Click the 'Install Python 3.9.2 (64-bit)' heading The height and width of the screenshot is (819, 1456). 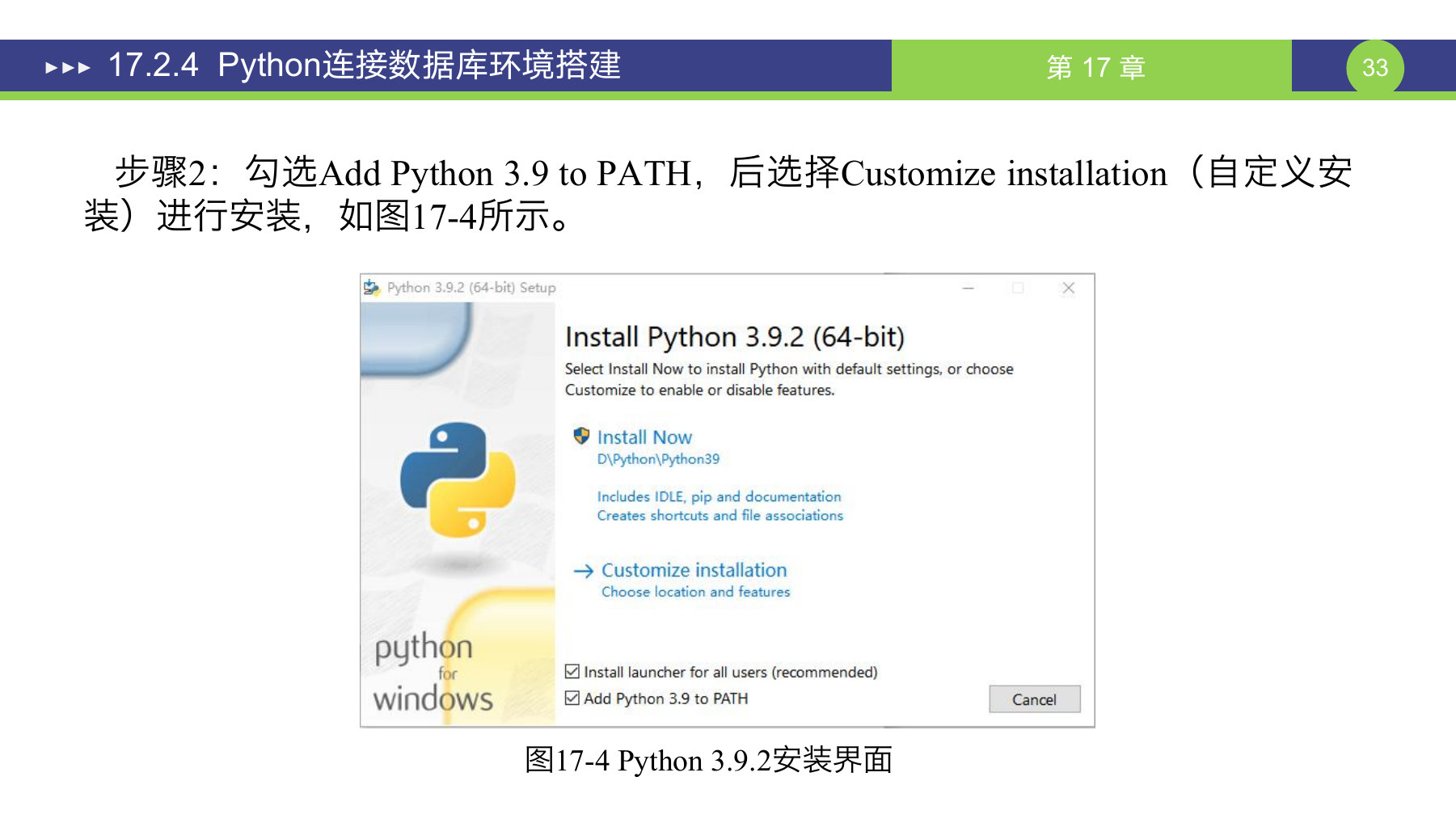point(735,336)
